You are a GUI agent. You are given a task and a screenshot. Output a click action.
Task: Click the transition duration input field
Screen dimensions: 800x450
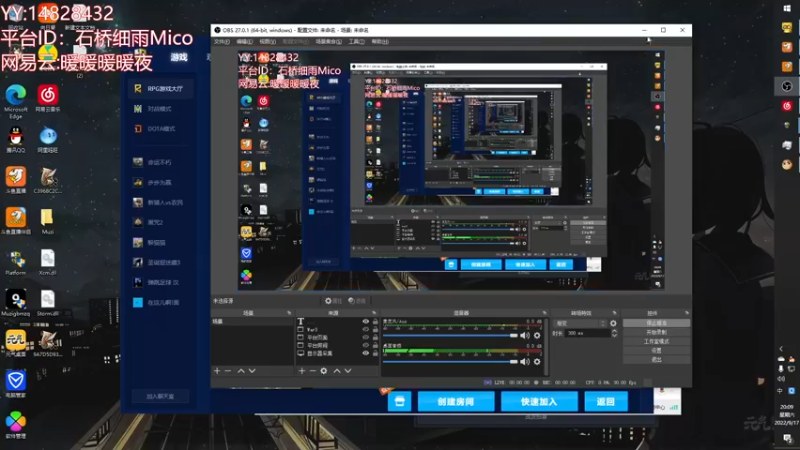[x=587, y=333]
